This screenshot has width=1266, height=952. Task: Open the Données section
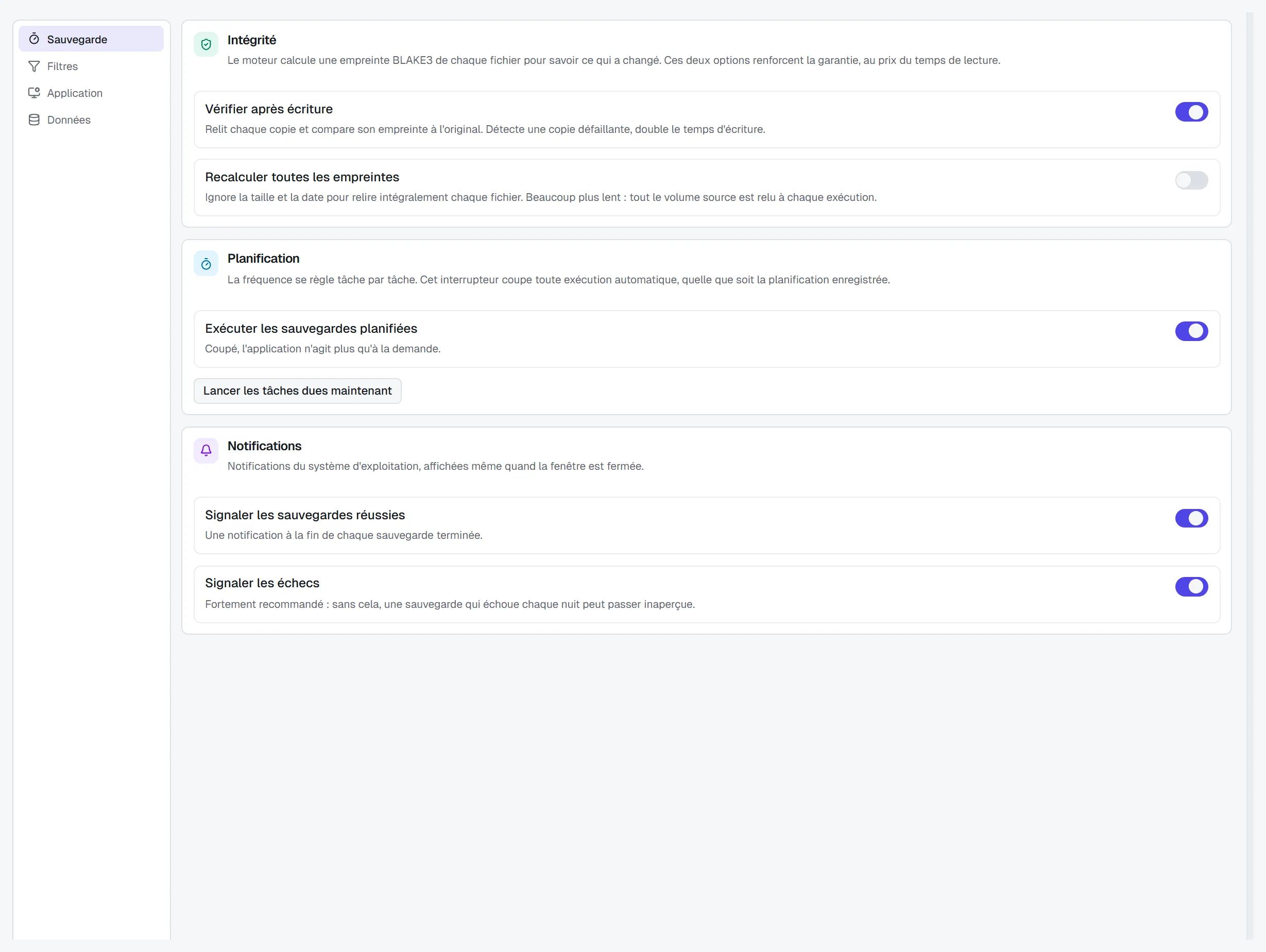pos(91,120)
